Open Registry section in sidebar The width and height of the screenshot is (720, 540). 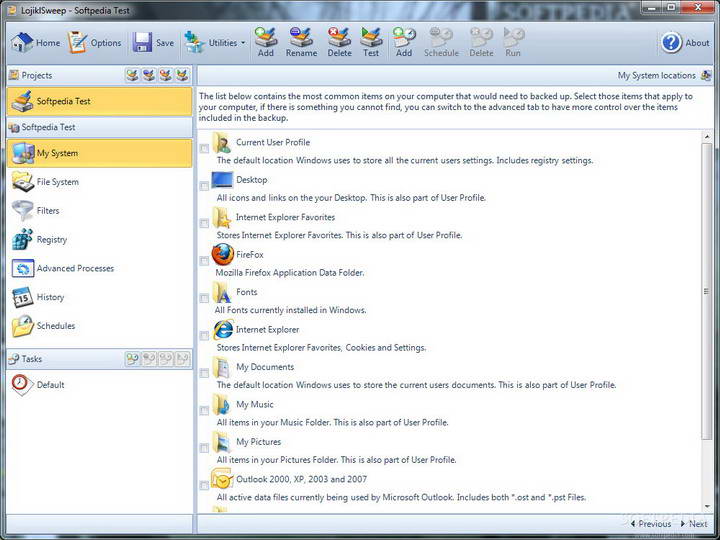click(100, 239)
